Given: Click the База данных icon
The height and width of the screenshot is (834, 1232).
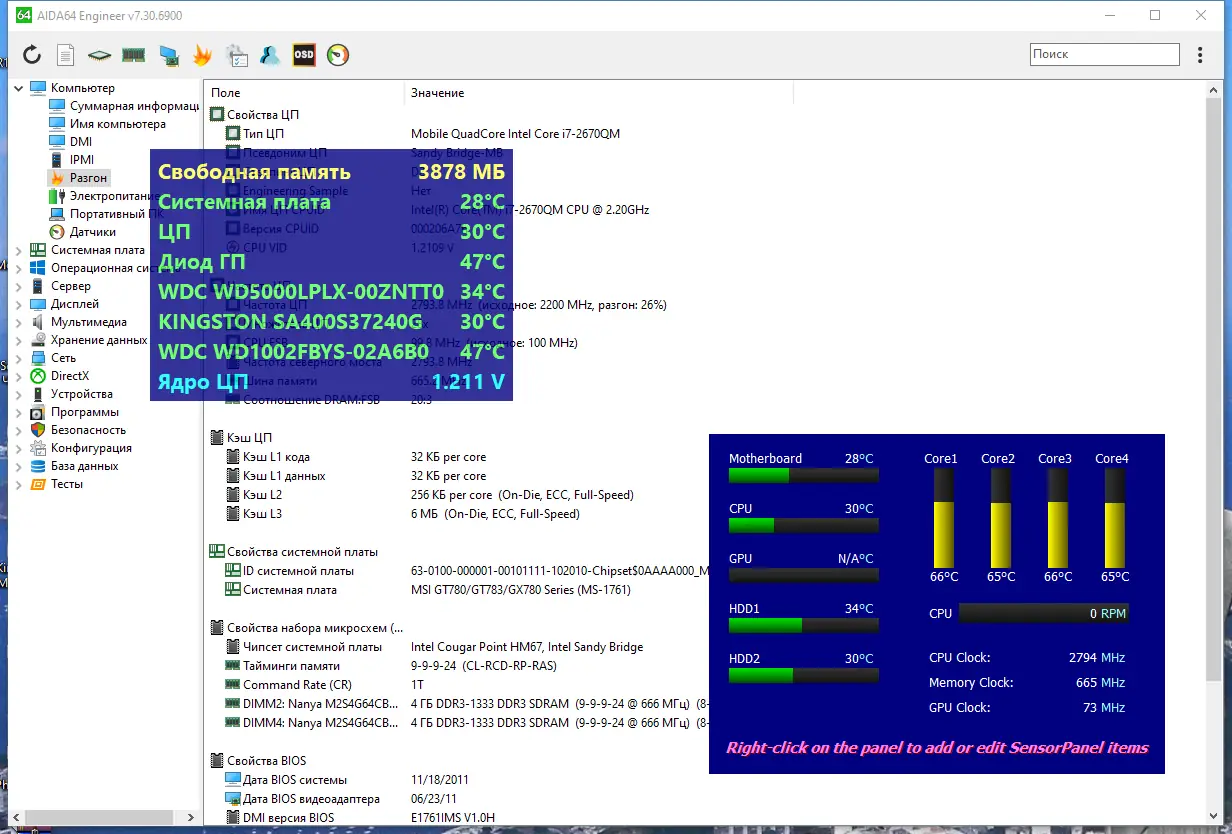Looking at the screenshot, I should [38, 466].
